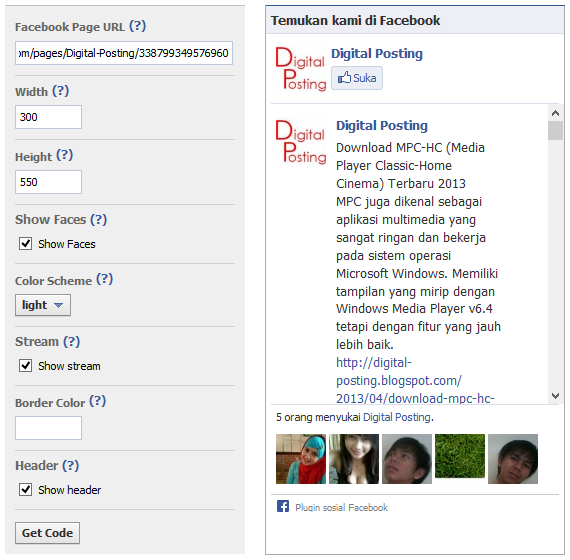This screenshot has height=560, width=570.
Task: Disable the Show header checkbox
Action: pyautogui.click(x=25, y=489)
